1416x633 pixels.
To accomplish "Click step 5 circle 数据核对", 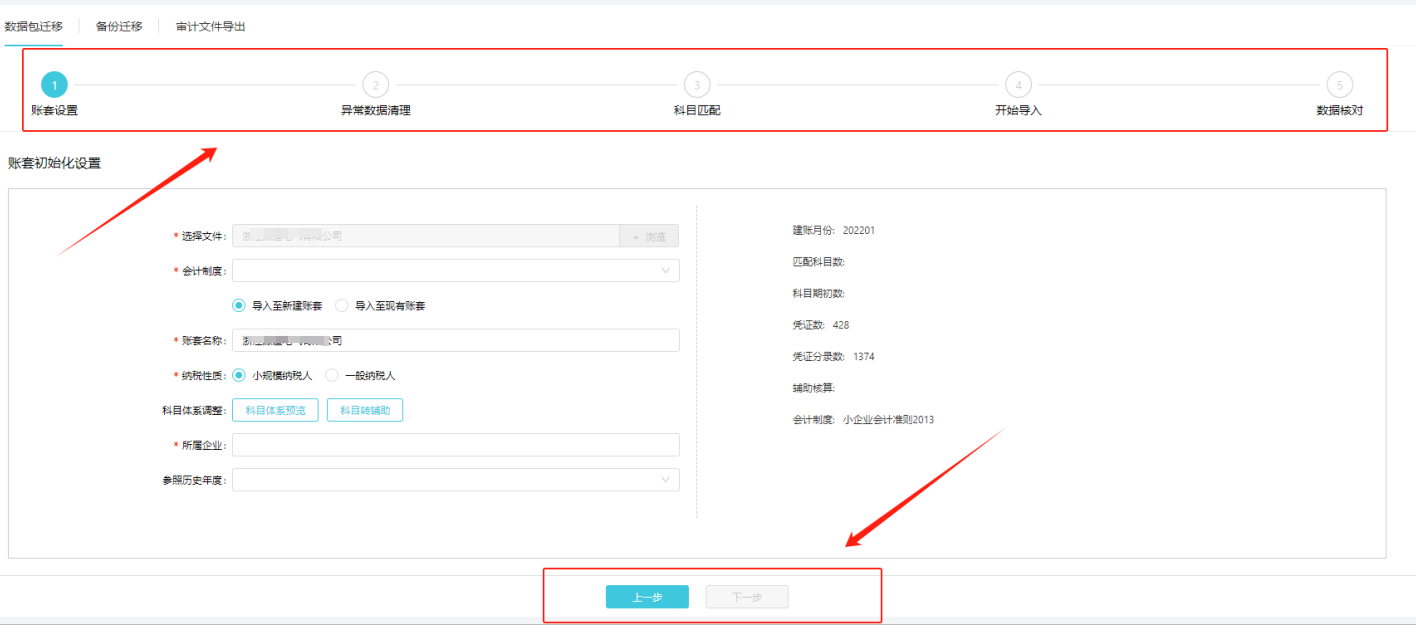I will [x=1339, y=85].
